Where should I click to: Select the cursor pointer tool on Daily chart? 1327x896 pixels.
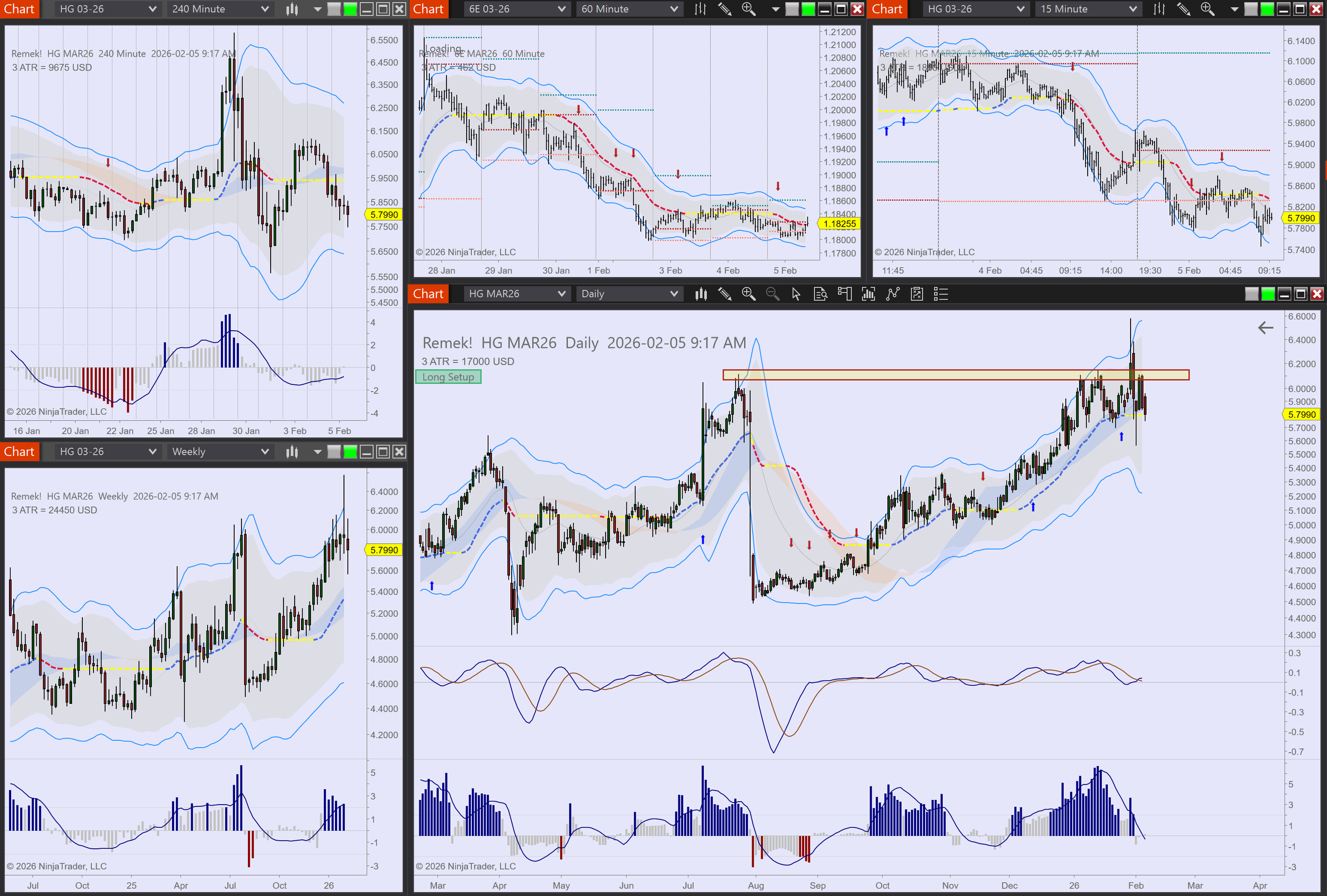tap(796, 294)
